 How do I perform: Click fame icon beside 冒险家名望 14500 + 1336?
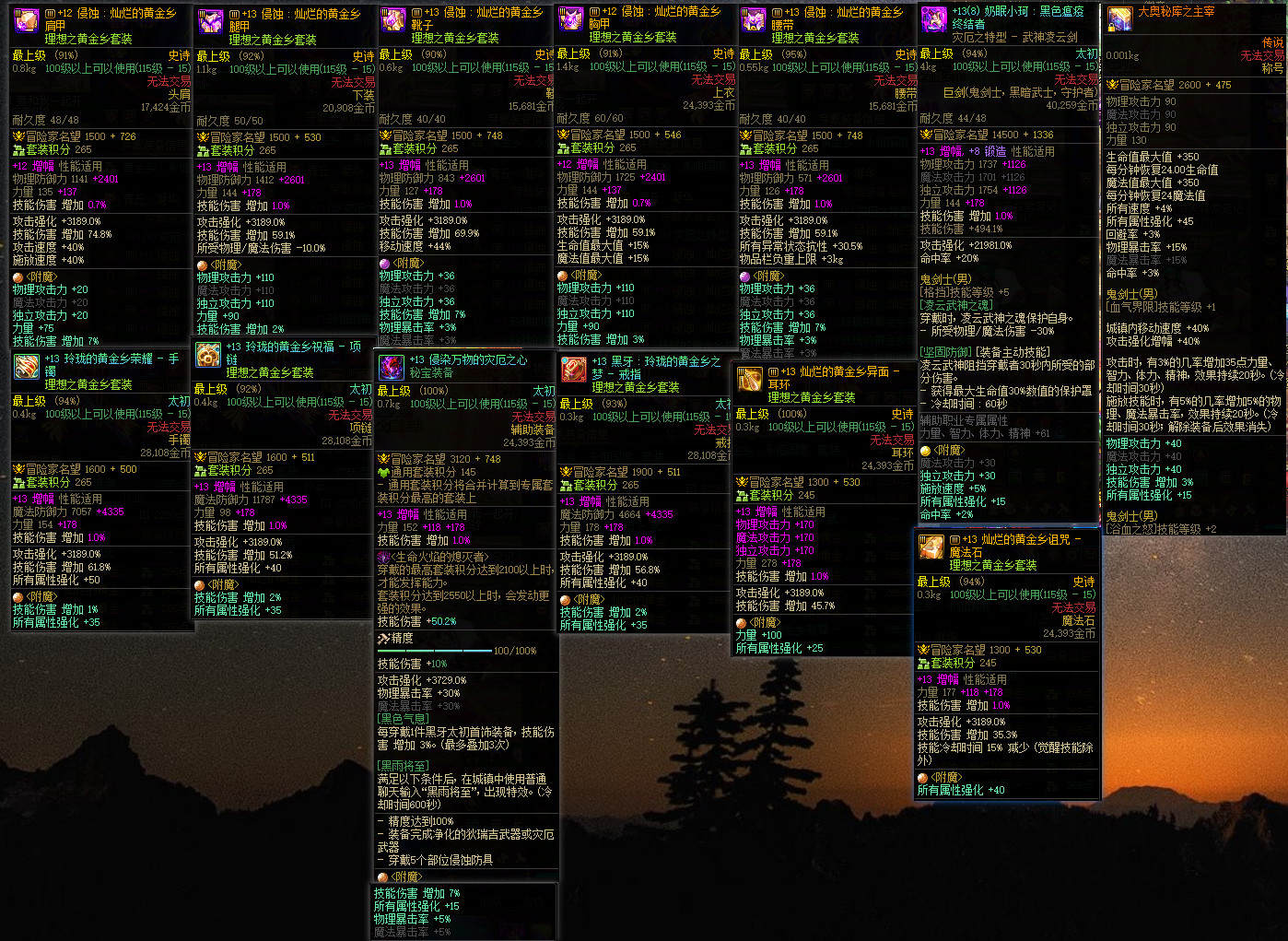(926, 135)
